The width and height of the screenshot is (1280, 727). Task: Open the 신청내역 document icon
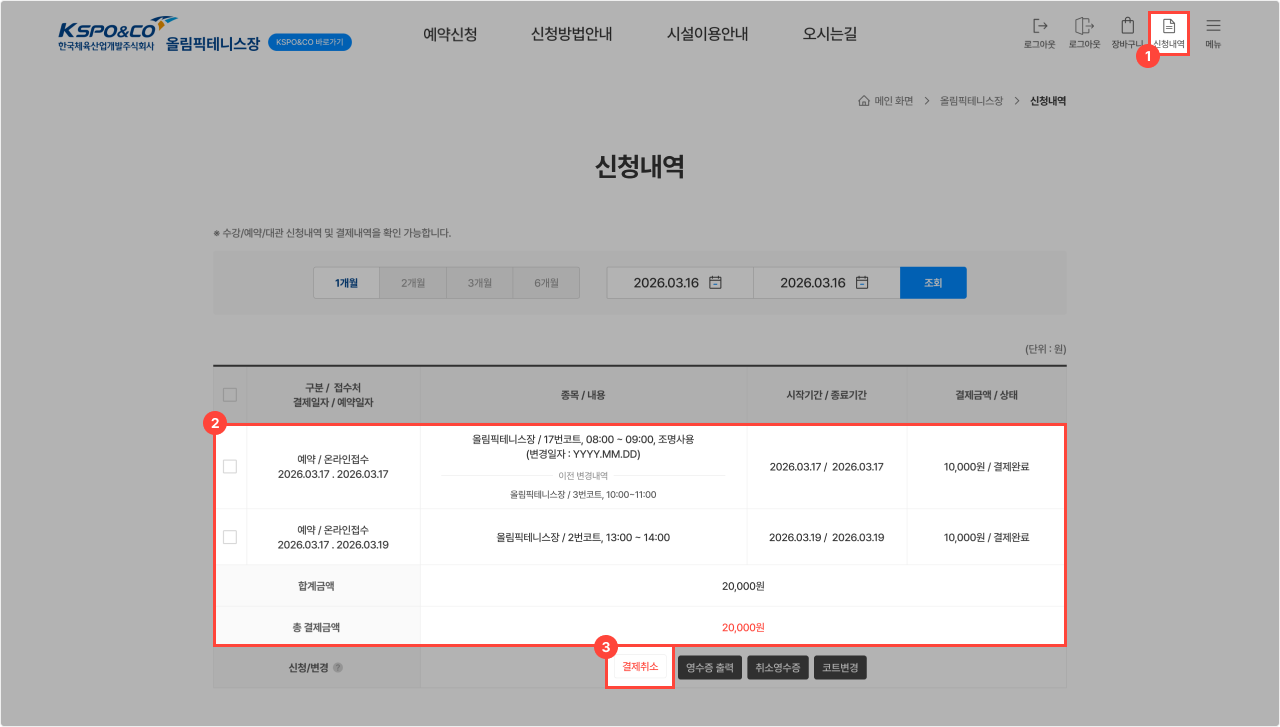[1169, 26]
